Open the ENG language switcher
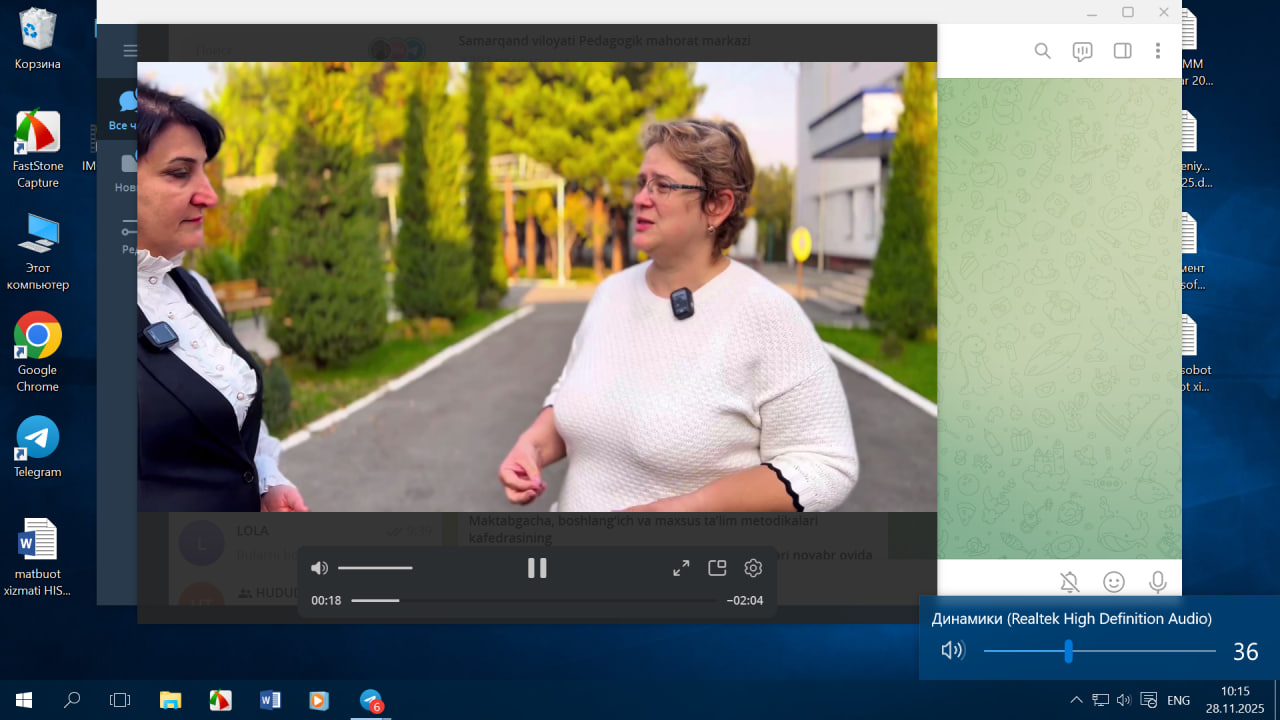 click(x=1178, y=700)
